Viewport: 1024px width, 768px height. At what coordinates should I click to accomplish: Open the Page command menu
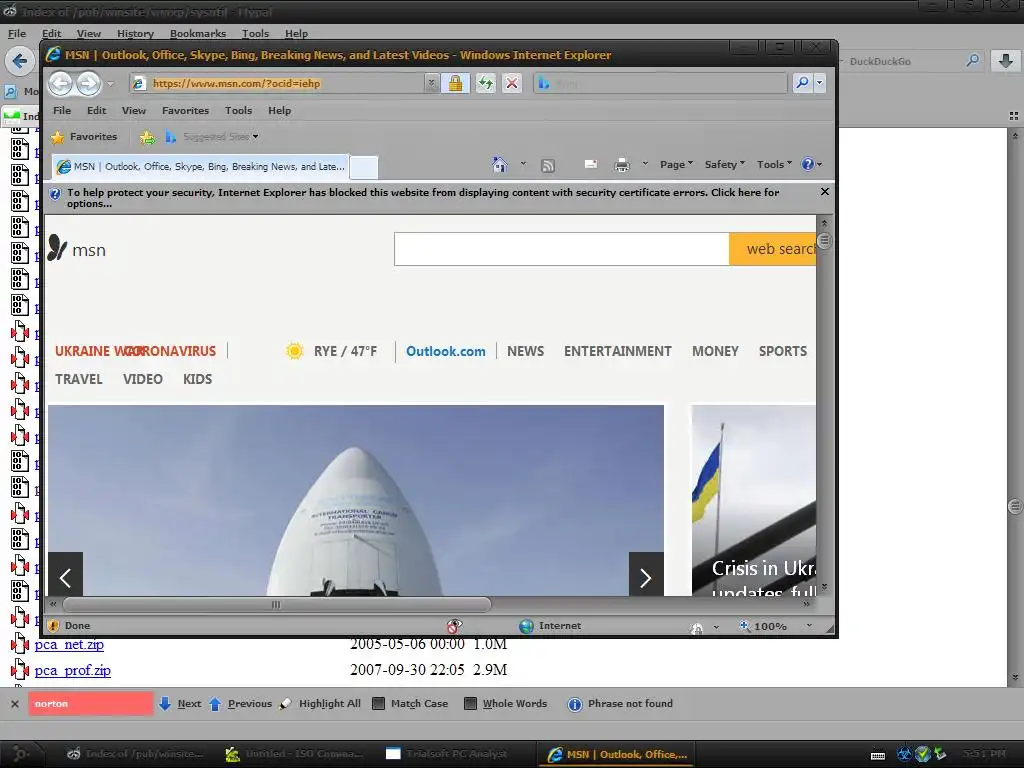coord(677,165)
